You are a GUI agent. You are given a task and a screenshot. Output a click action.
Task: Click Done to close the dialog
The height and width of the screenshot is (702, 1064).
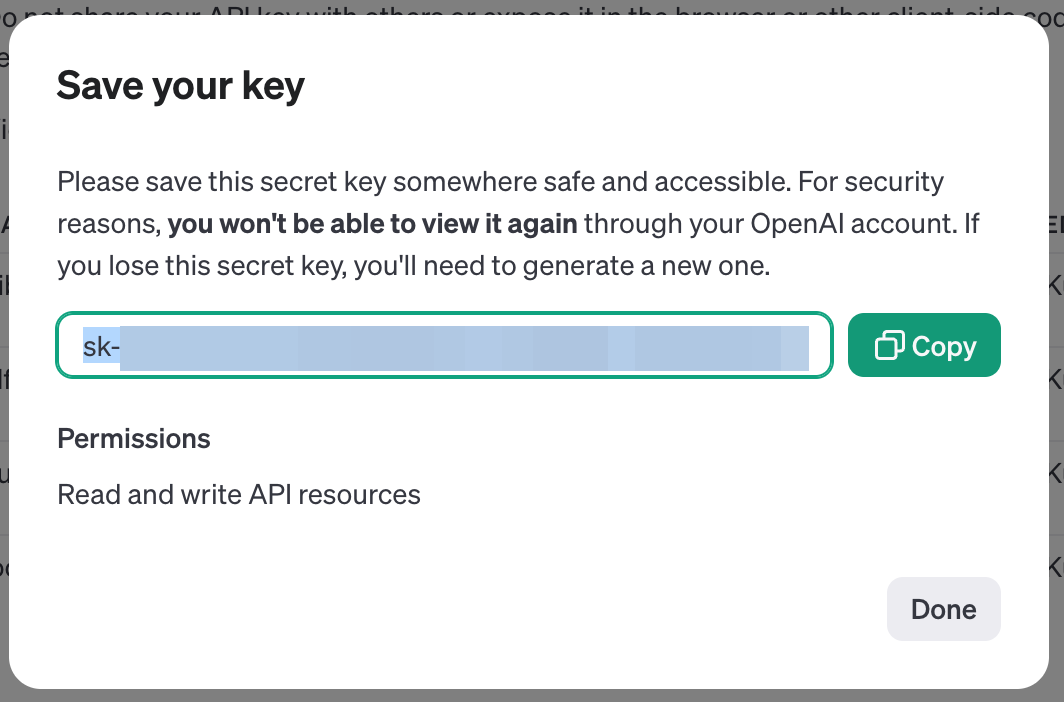(x=943, y=609)
